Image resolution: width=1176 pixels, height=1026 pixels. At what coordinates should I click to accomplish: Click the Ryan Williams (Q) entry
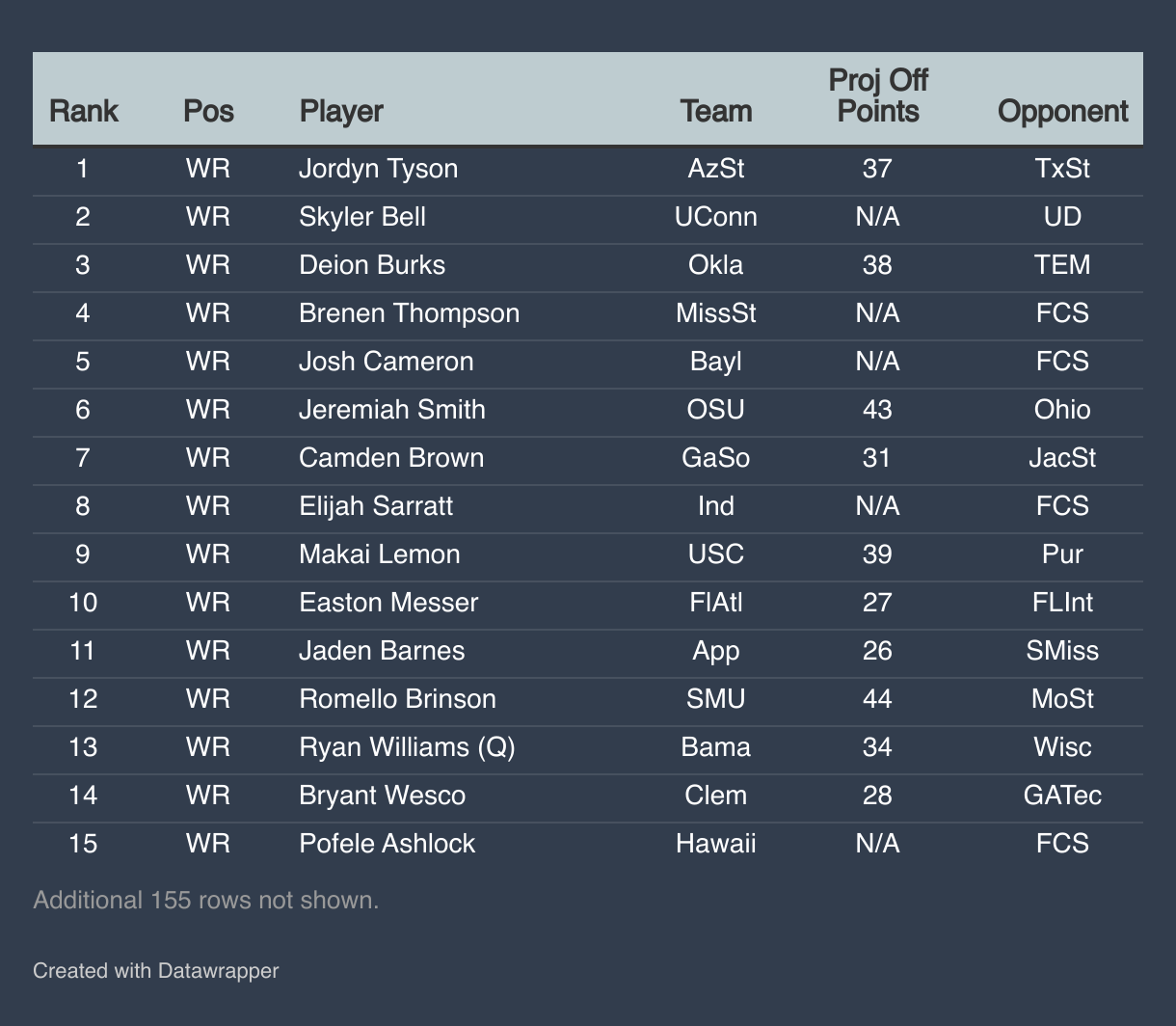point(407,747)
